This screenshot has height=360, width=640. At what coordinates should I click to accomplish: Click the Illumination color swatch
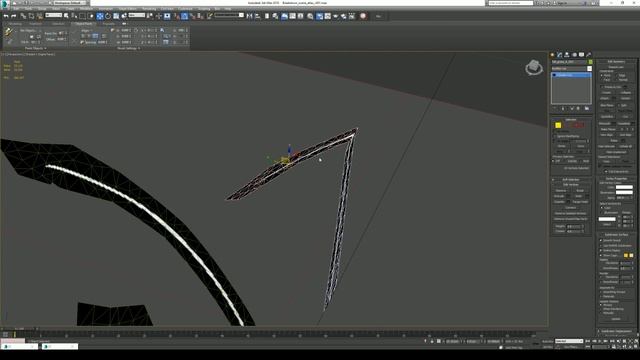624,192
